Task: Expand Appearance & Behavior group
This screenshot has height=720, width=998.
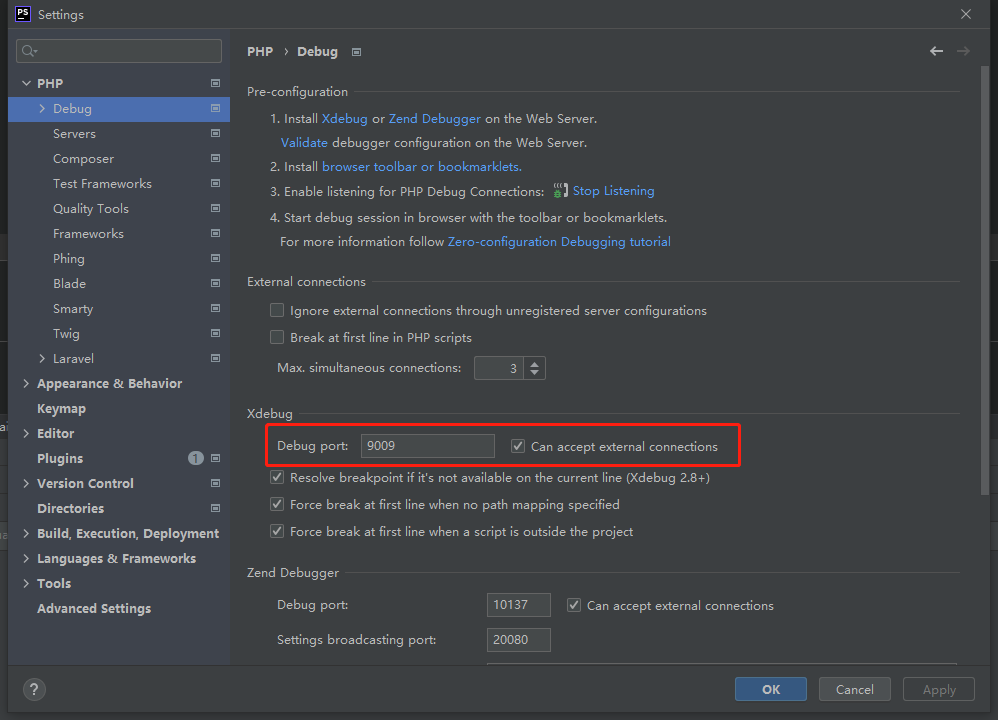Action: tap(26, 383)
